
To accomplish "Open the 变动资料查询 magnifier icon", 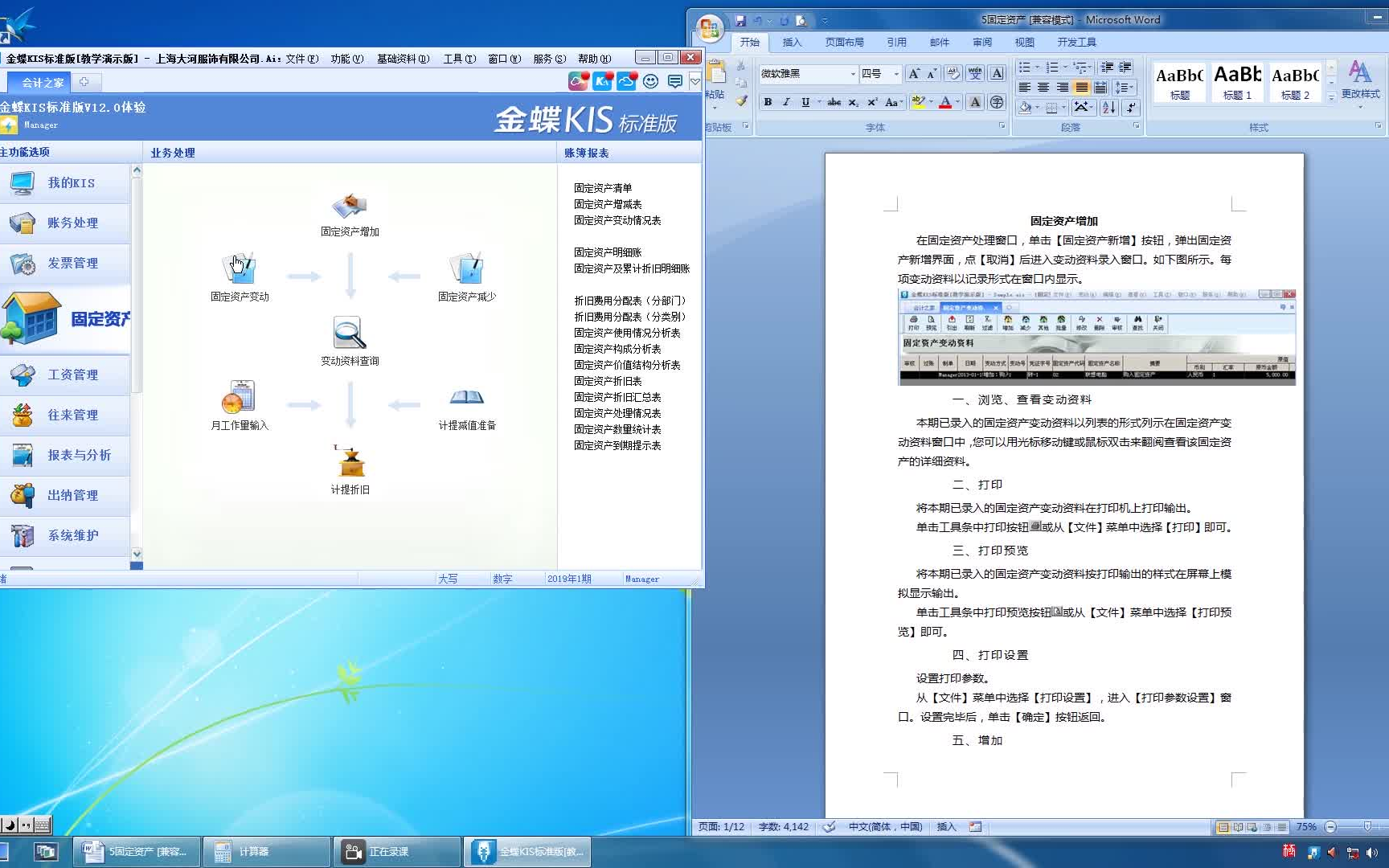I will (x=350, y=333).
